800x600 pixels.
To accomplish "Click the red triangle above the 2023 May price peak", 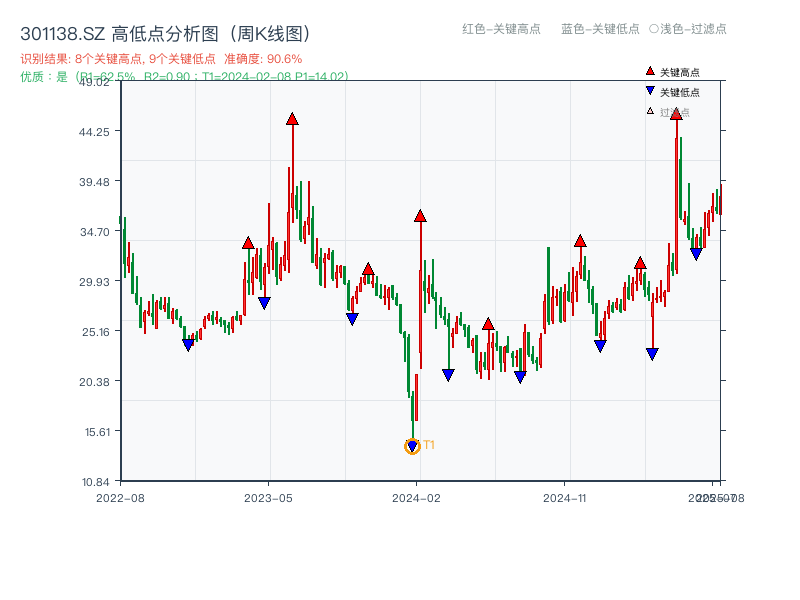I will (x=291, y=118).
